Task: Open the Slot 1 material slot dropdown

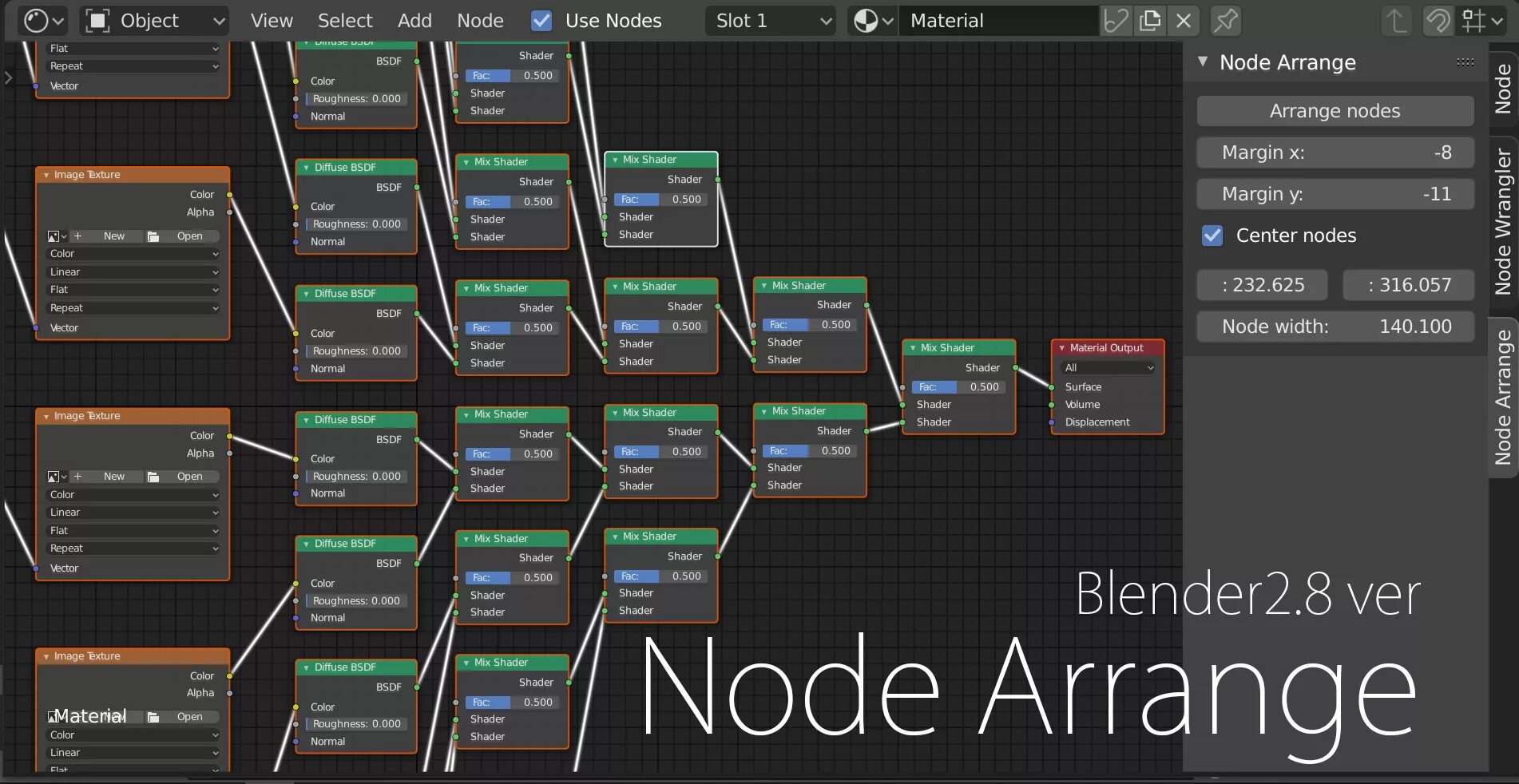Action: 771,21
